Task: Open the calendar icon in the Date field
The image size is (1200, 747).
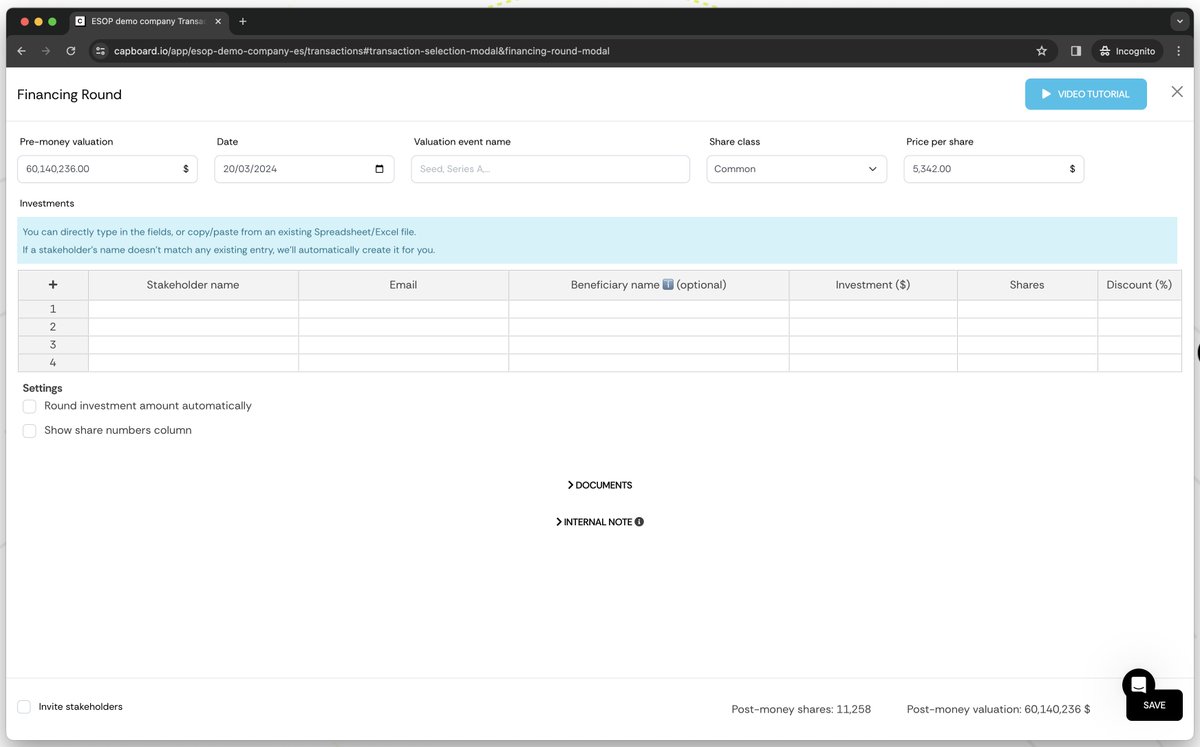Action: tap(378, 168)
